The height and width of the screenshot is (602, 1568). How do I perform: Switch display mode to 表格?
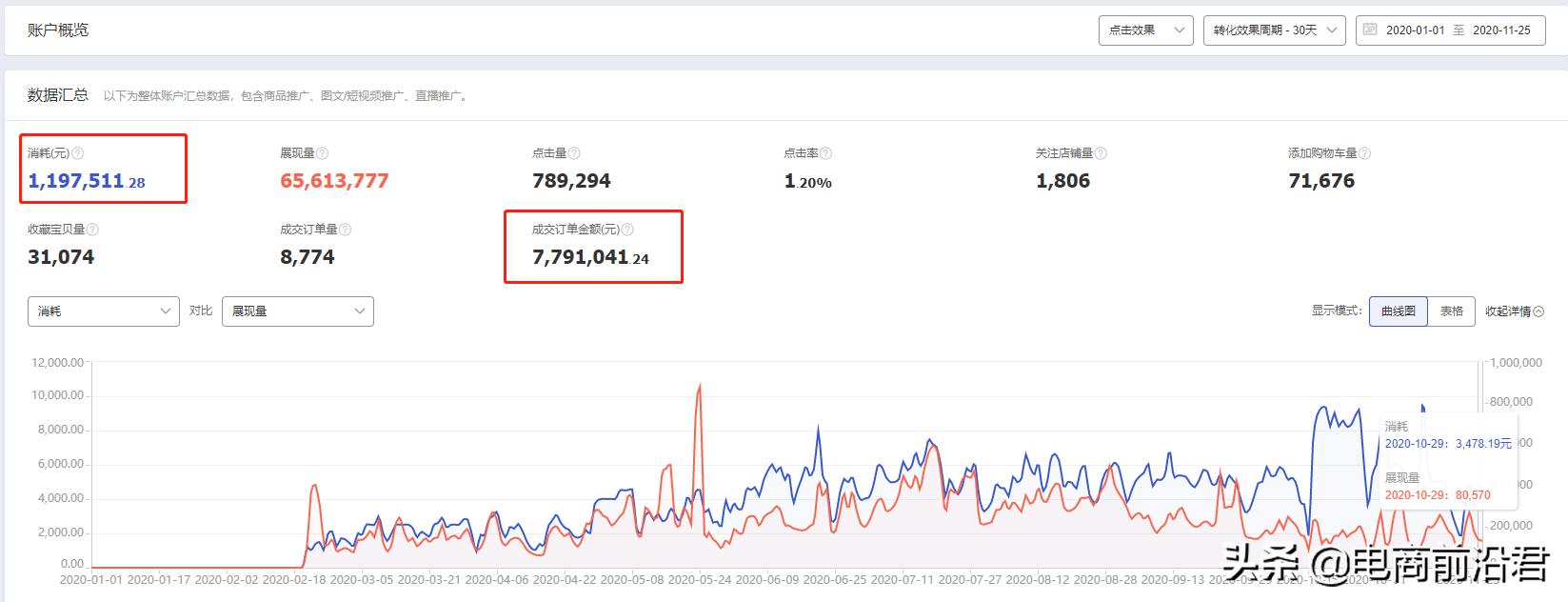click(1451, 311)
